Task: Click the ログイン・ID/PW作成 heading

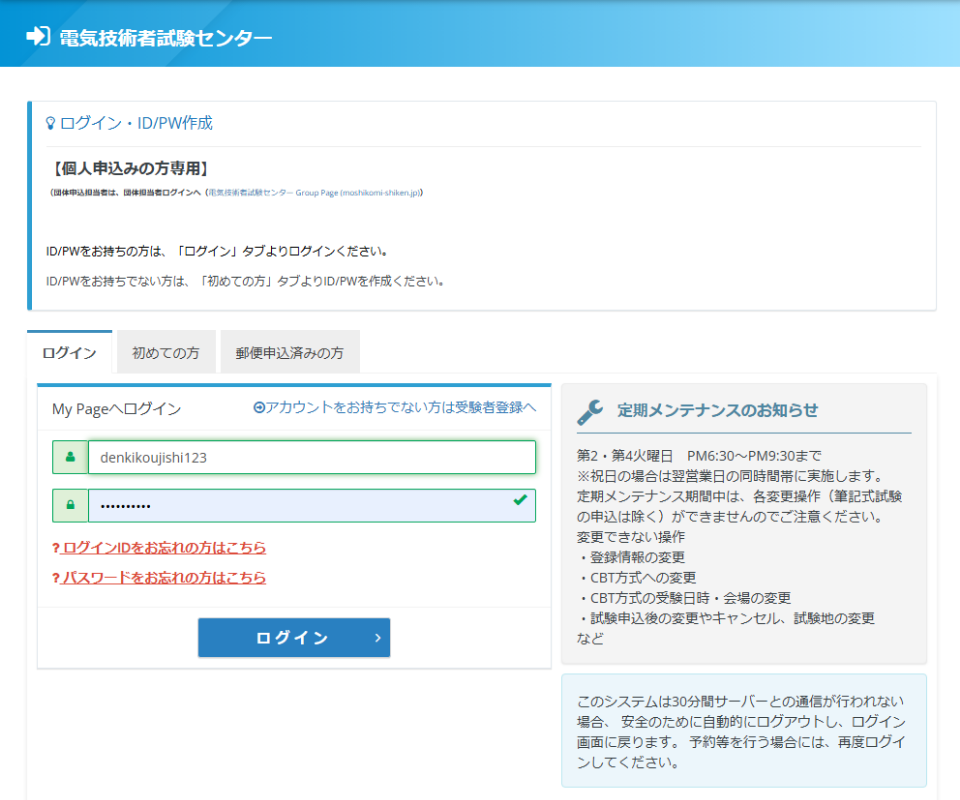Action: (136, 123)
